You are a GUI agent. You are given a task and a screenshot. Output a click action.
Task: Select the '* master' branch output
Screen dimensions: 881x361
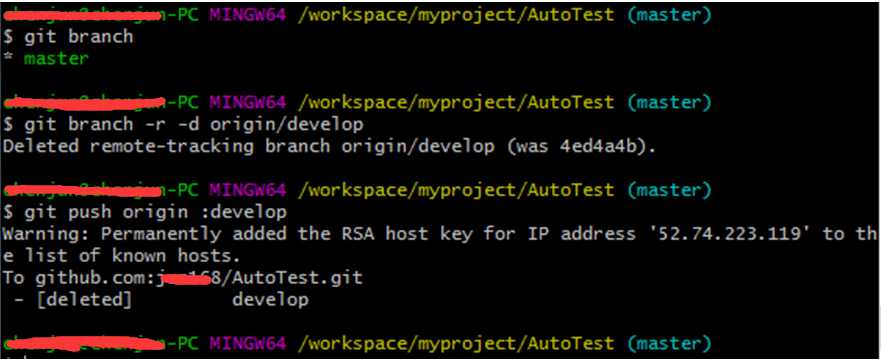[x=45, y=58]
